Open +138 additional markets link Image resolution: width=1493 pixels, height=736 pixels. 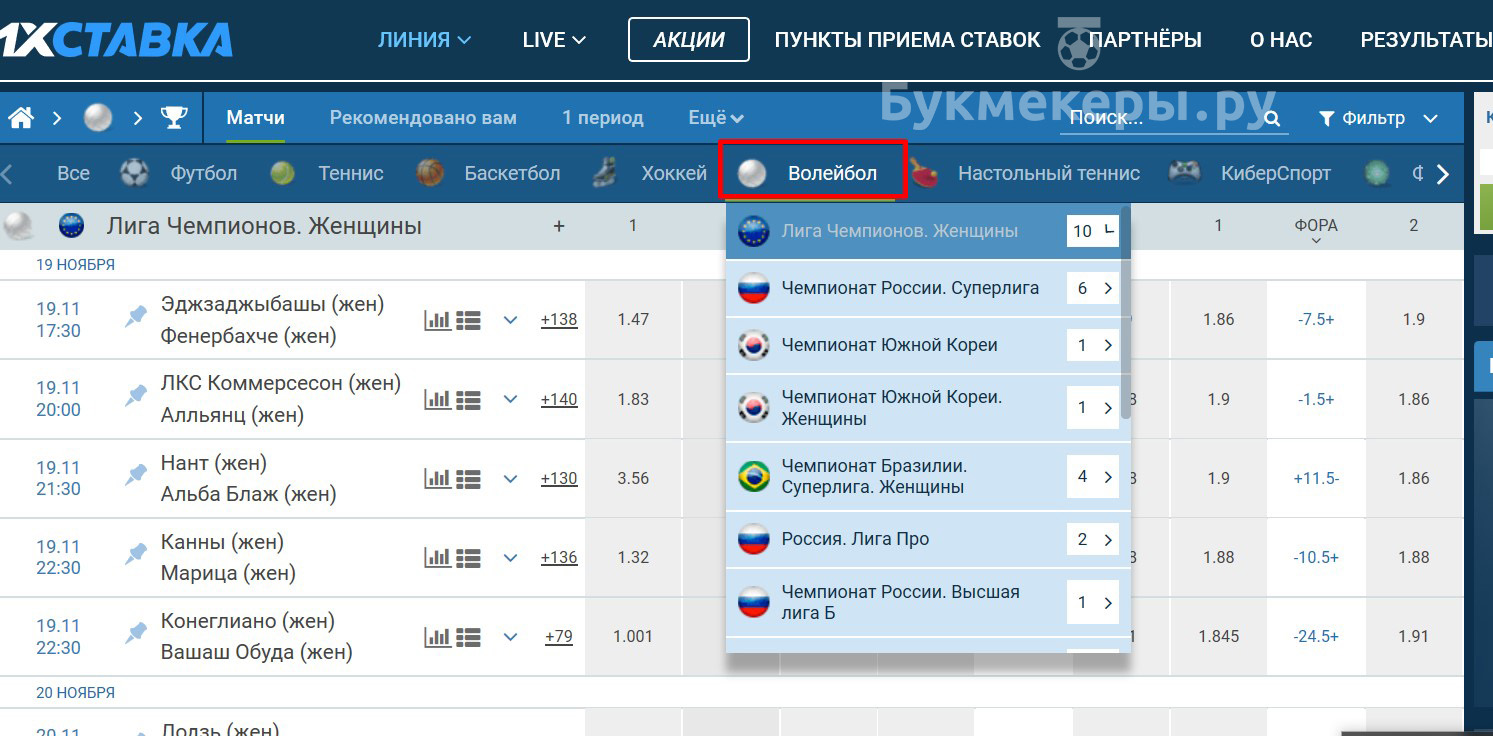[x=559, y=320]
